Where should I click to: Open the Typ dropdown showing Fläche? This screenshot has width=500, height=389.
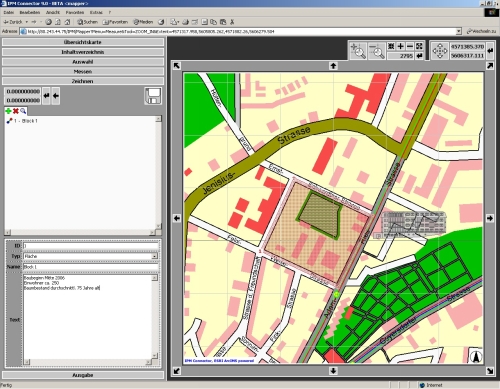(154, 256)
